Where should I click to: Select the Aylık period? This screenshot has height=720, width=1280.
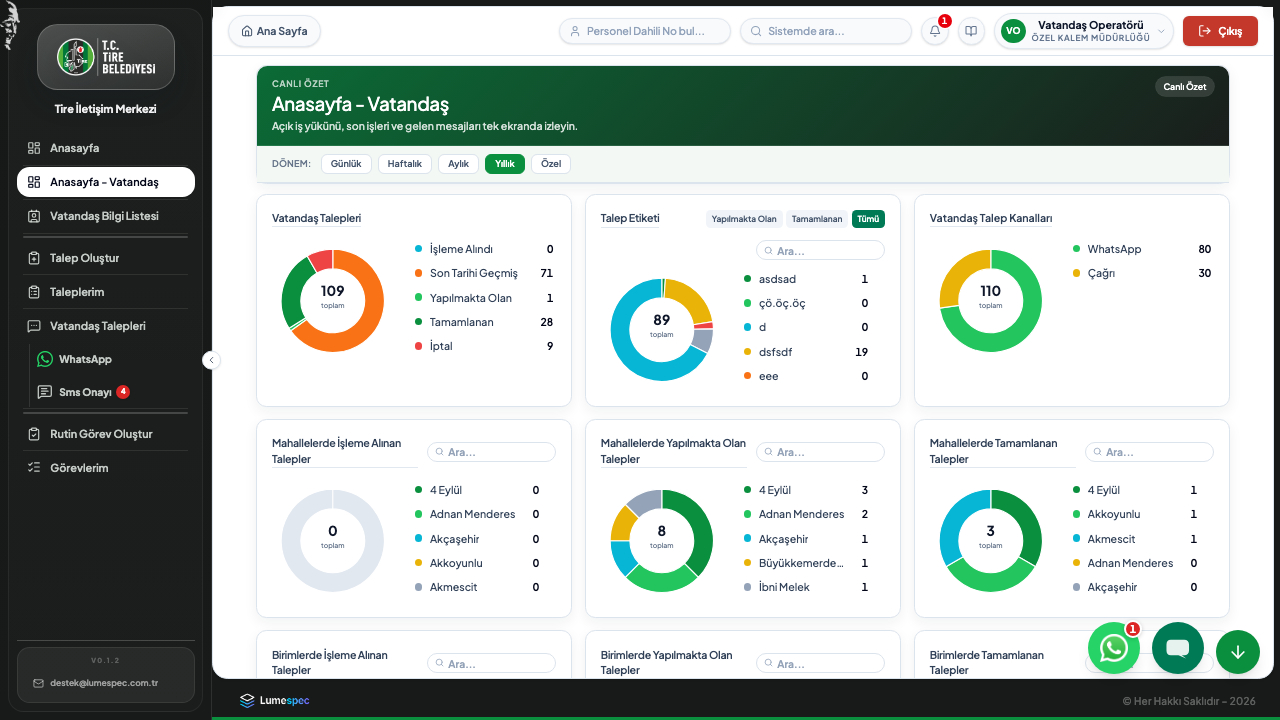[458, 164]
